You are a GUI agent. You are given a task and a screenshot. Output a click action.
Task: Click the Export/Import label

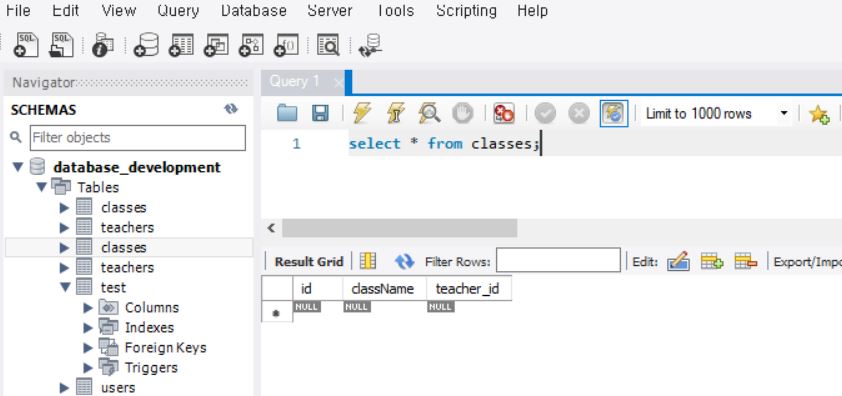807,262
